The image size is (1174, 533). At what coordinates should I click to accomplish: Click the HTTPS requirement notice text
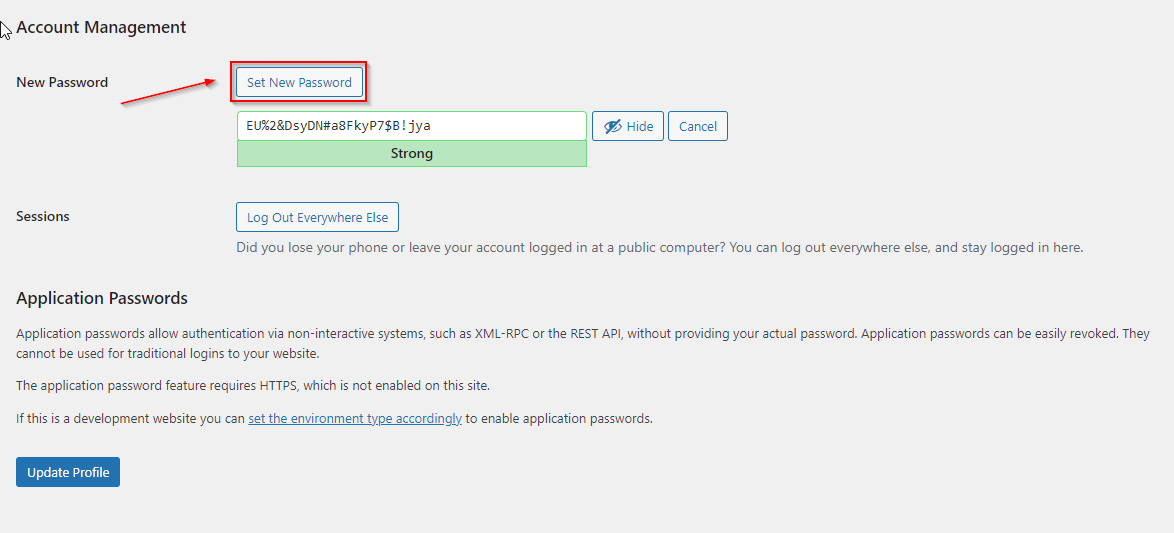coord(253,386)
